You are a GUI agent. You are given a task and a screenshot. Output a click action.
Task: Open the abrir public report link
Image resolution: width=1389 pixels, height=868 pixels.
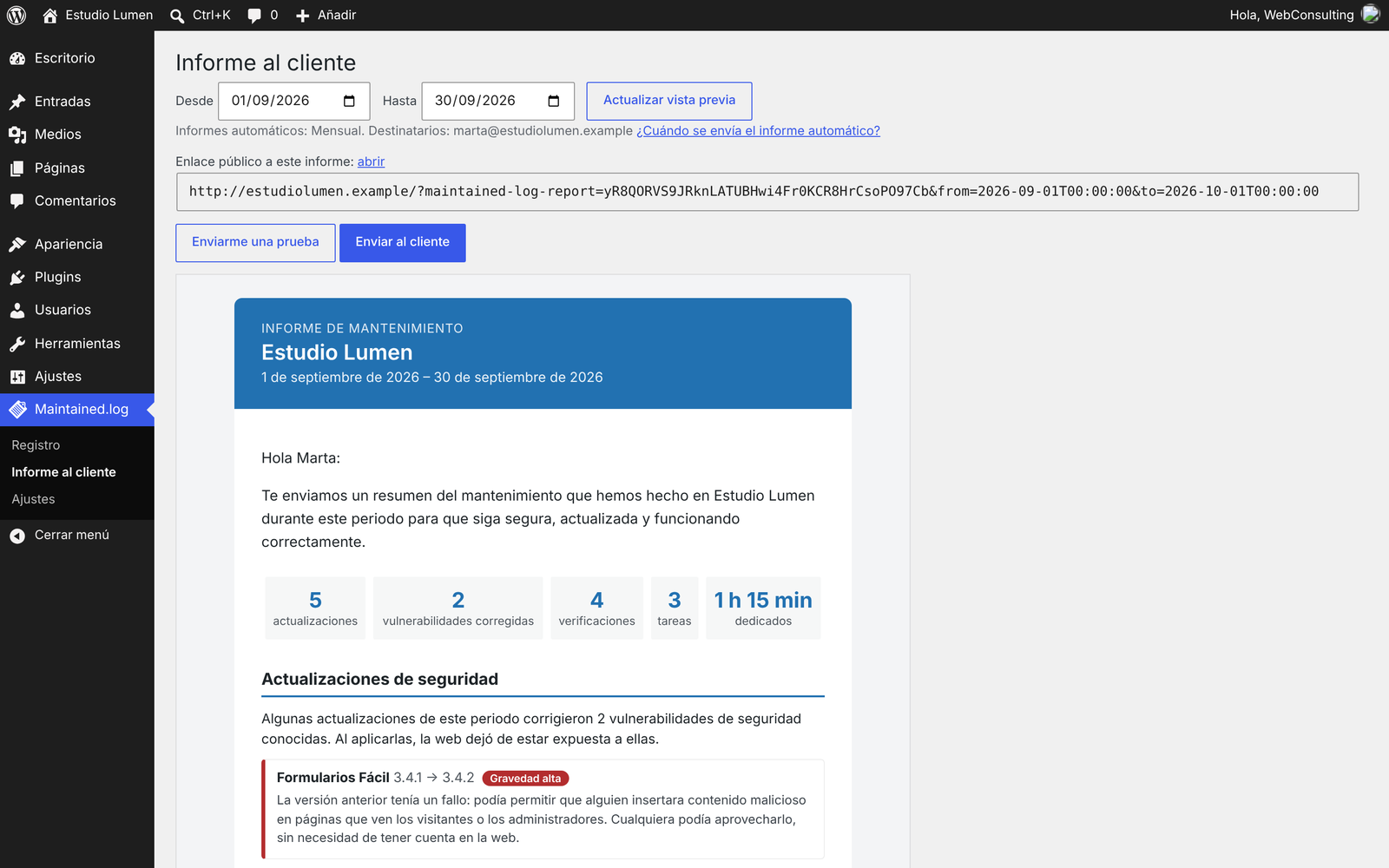coord(371,161)
